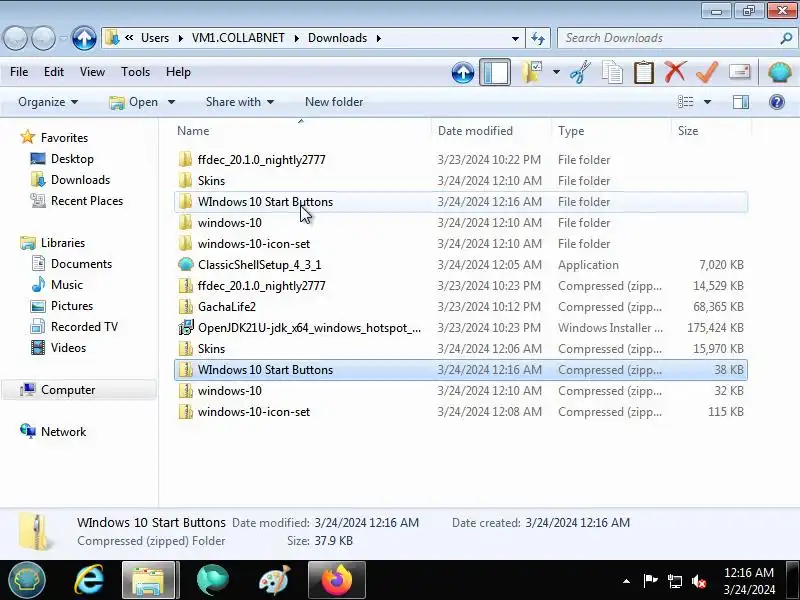The width and height of the screenshot is (800, 600).
Task: Select Network in navigation pane
Action: pos(63,432)
